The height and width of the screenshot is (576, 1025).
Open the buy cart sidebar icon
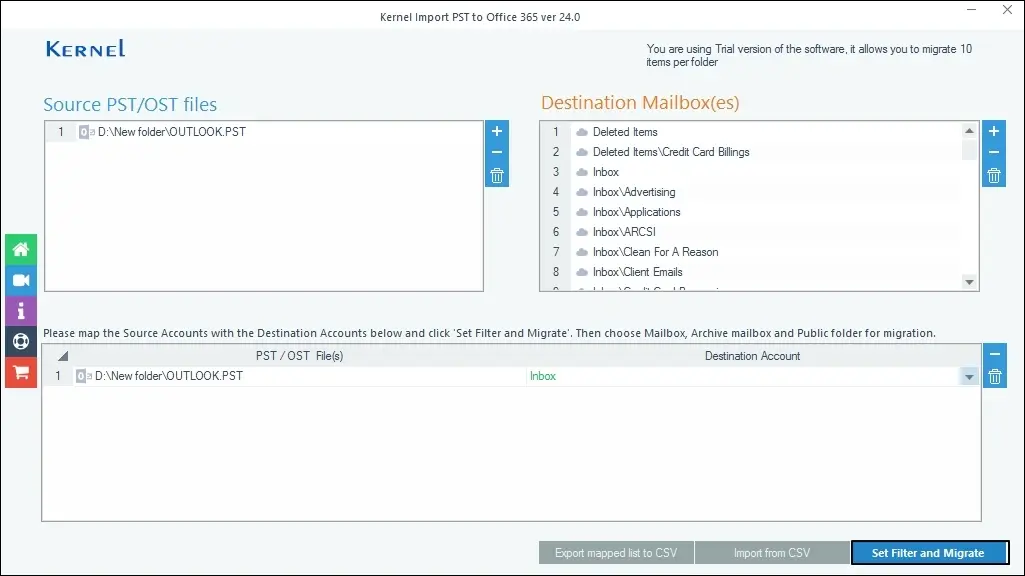[x=21, y=373]
